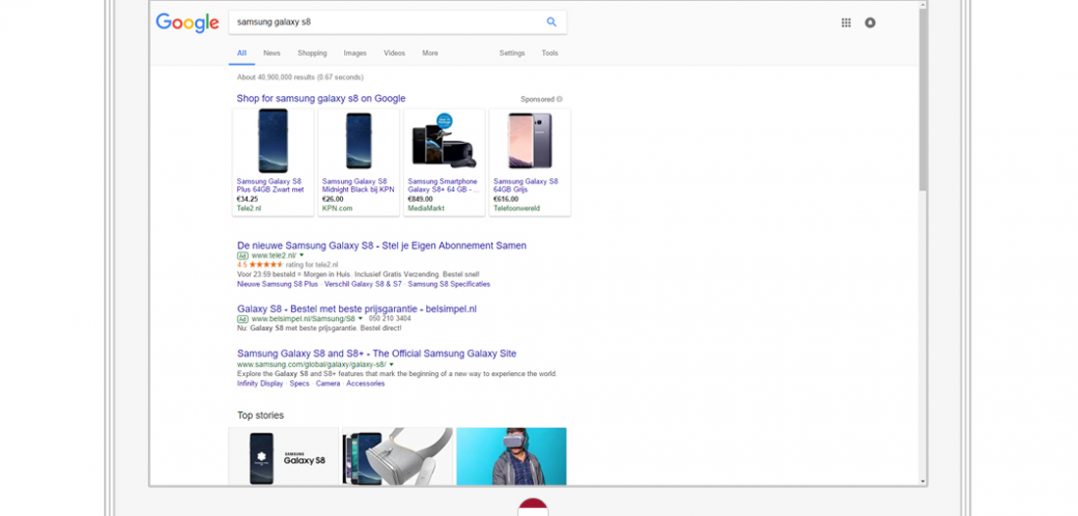Image resolution: width=1078 pixels, height=516 pixels.
Task: Open the Google apps grid
Action: click(x=846, y=23)
